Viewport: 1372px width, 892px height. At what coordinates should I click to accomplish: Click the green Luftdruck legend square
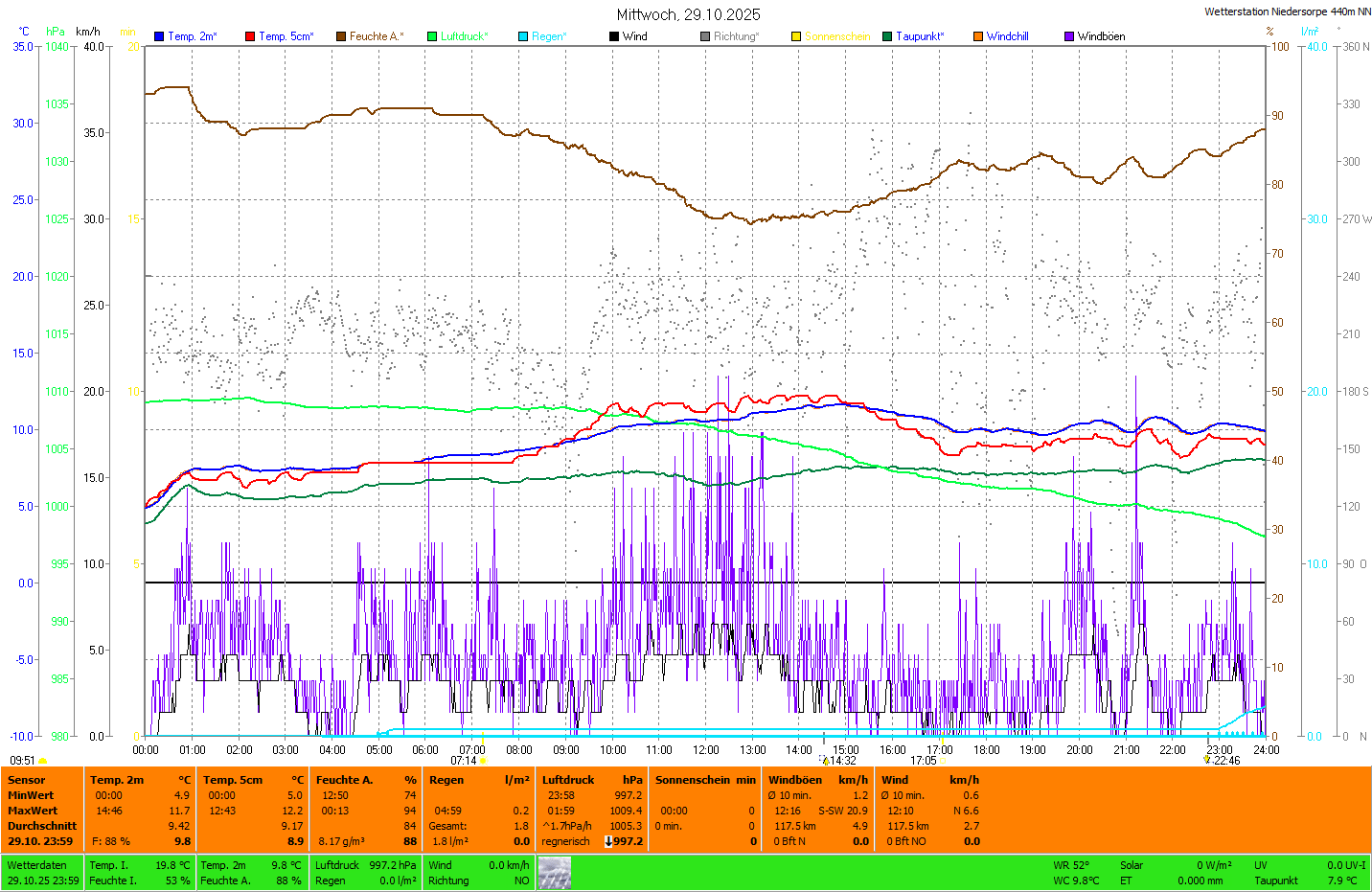tap(432, 36)
